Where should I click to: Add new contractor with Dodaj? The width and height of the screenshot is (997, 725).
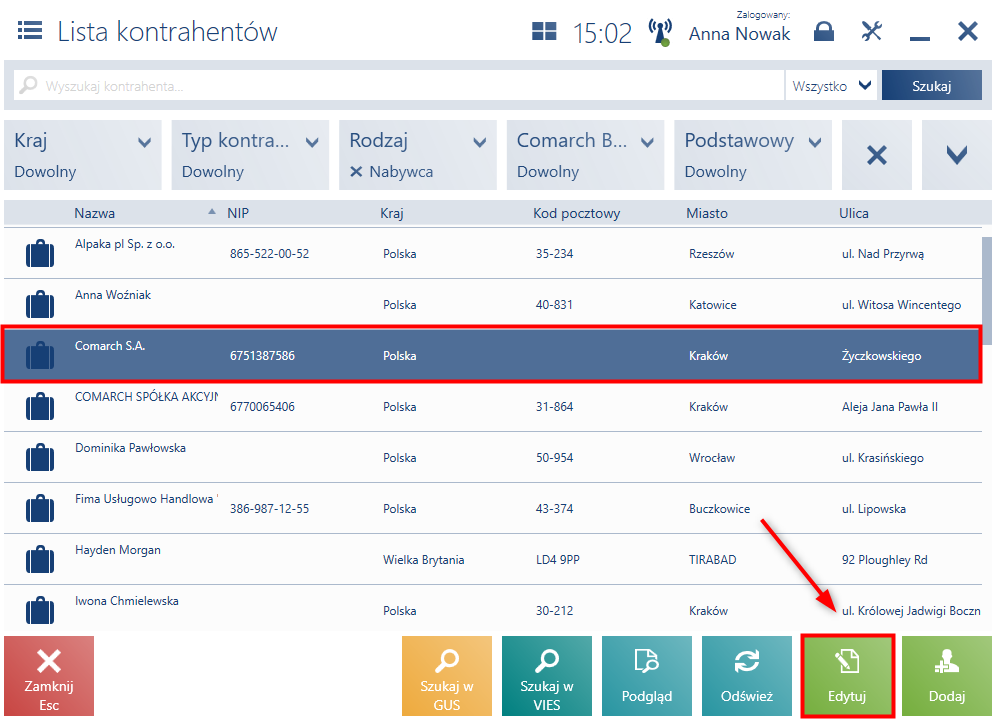point(947,676)
